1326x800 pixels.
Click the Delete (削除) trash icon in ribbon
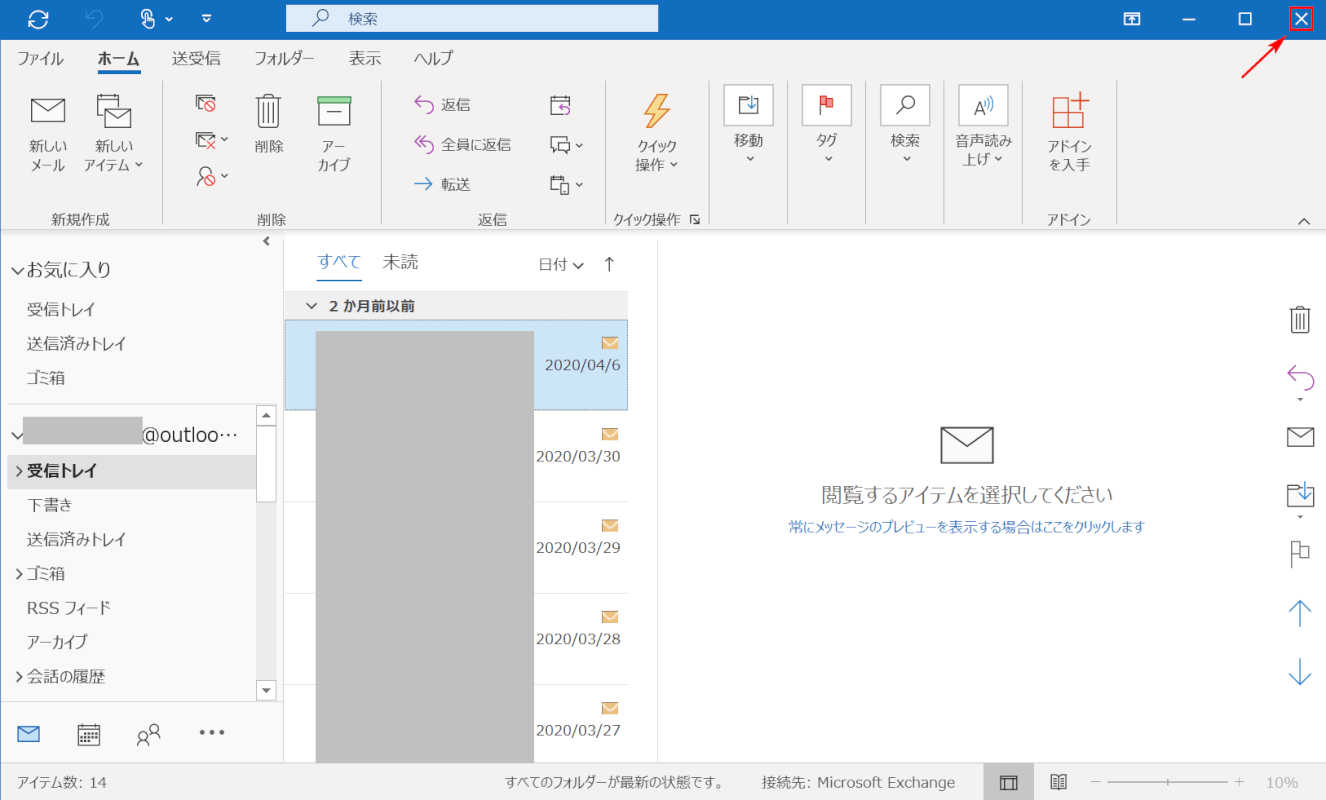point(268,111)
